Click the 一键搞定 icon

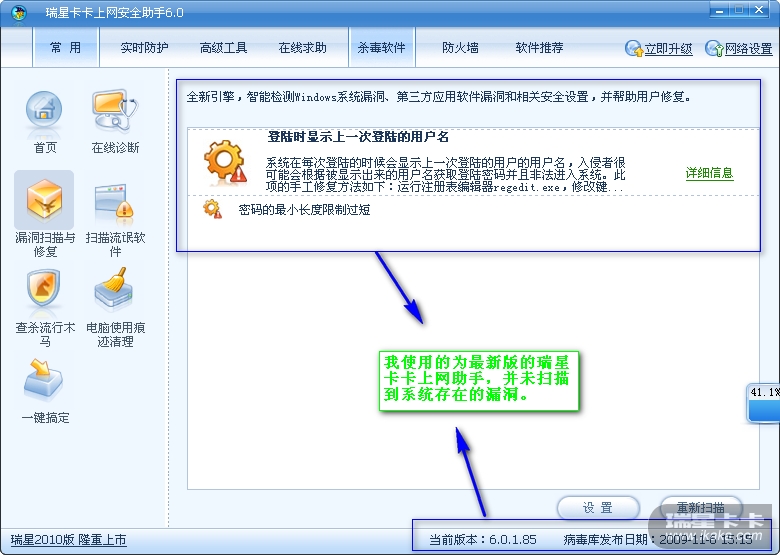click(x=44, y=380)
